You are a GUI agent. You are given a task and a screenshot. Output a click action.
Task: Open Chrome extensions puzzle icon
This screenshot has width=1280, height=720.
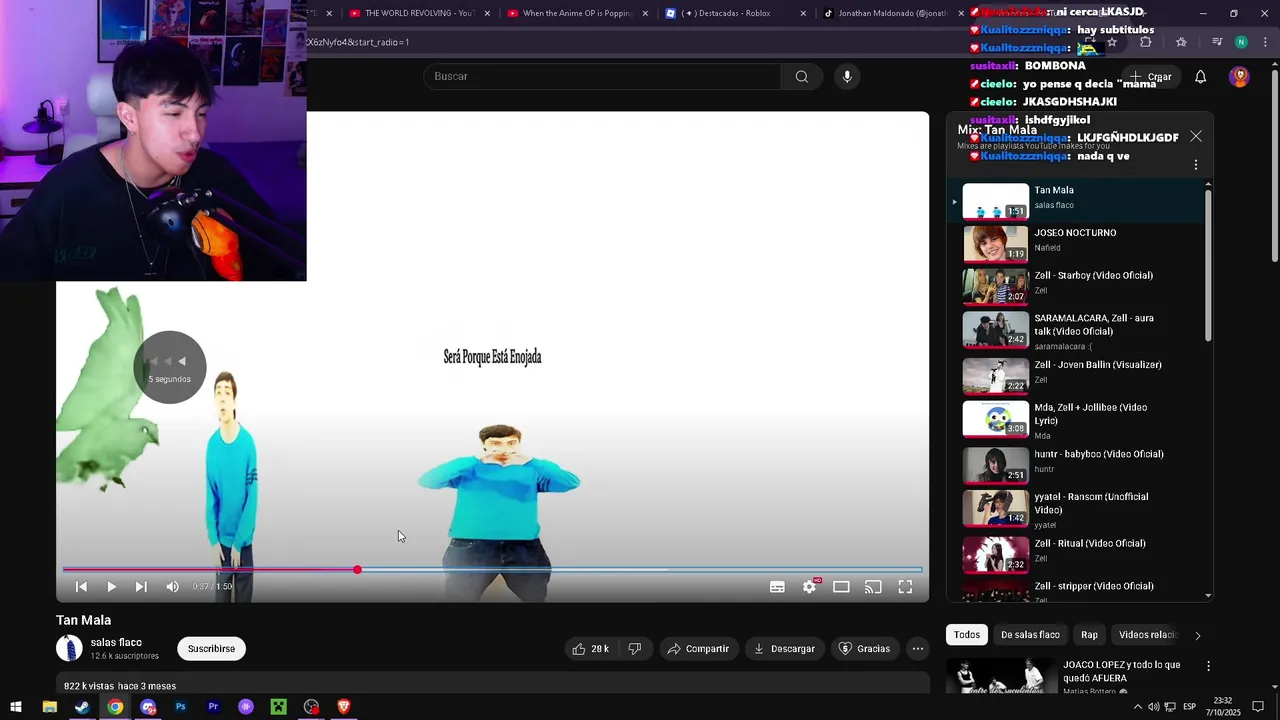[1146, 42]
